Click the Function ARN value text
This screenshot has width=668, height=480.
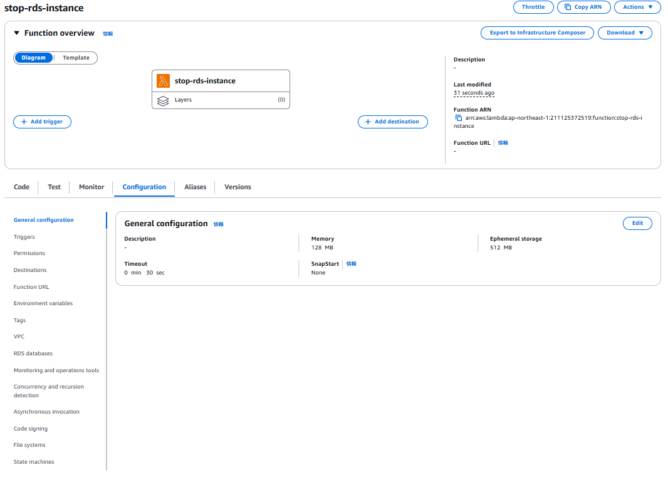coord(549,122)
